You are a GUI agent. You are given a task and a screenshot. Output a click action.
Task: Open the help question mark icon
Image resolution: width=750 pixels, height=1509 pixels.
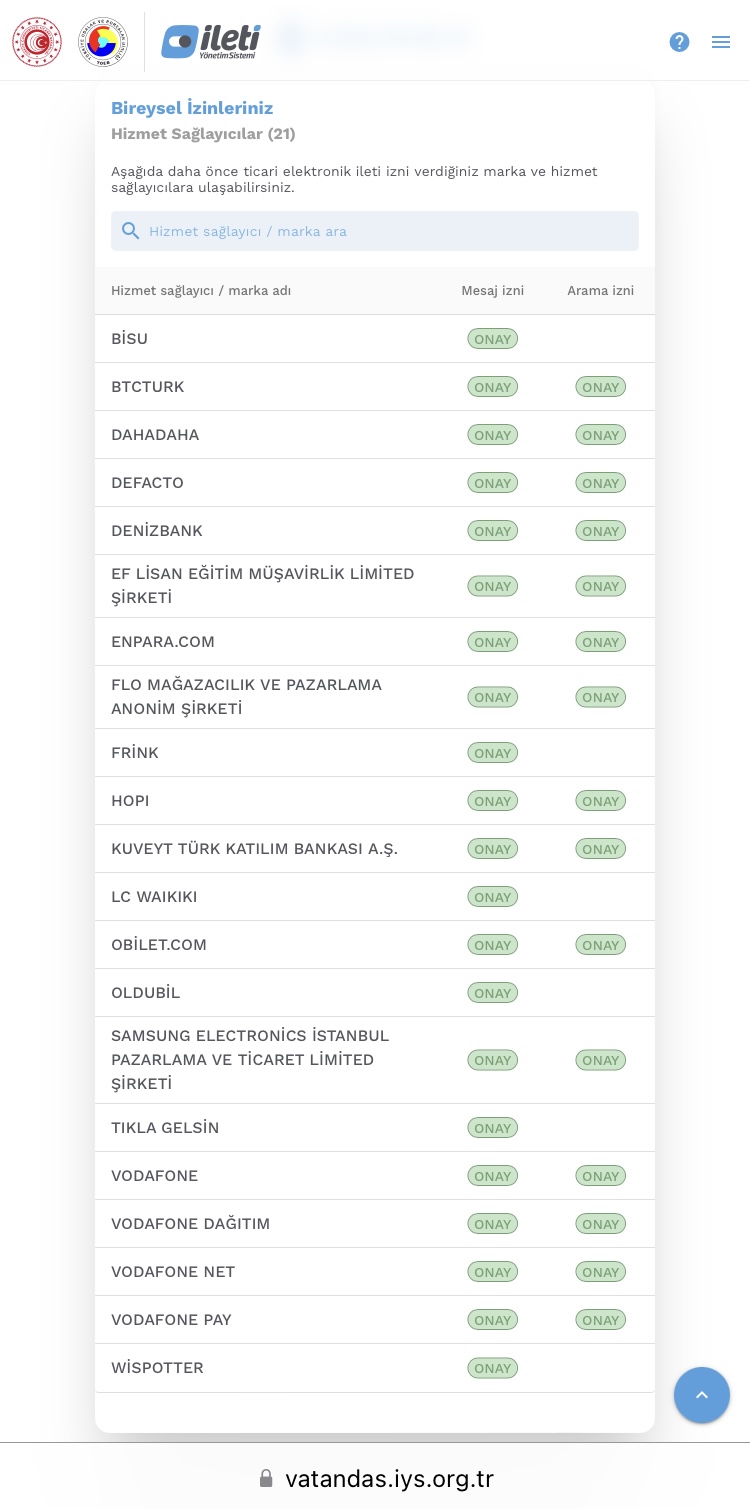pos(679,42)
